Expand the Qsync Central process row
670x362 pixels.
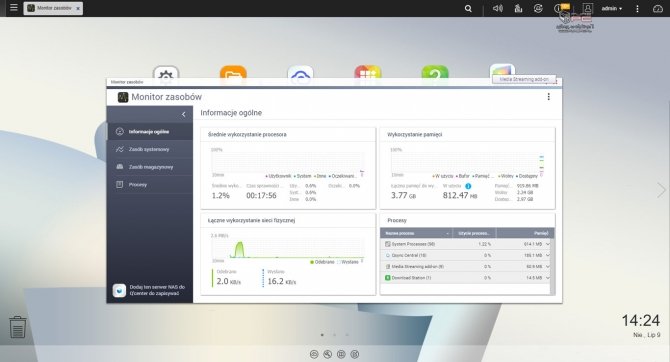pos(548,255)
